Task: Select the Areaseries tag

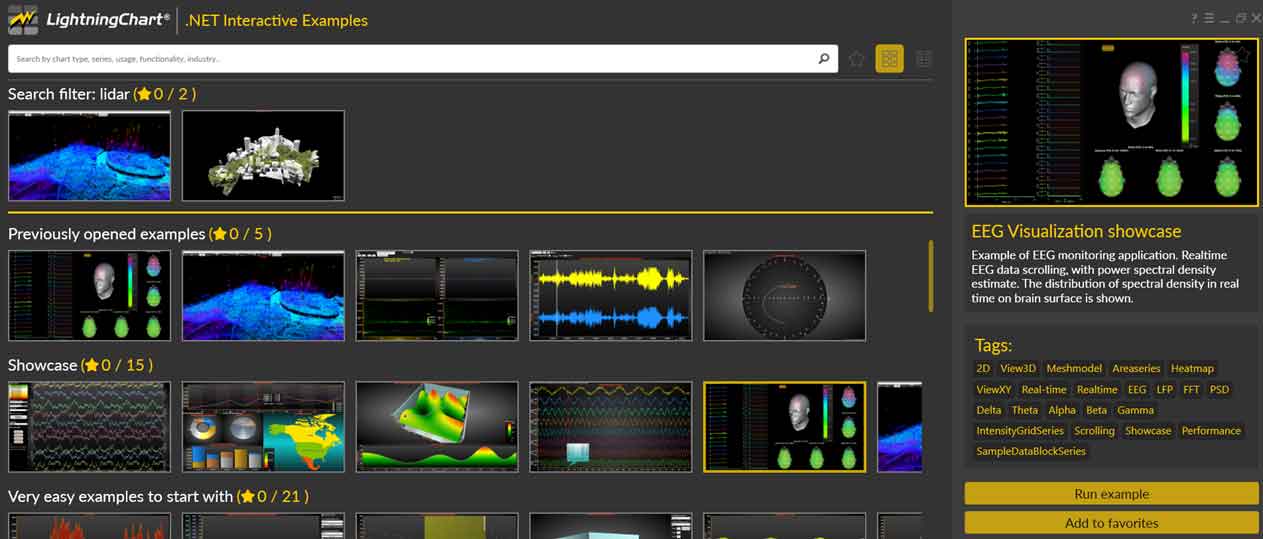Action: [x=1137, y=368]
